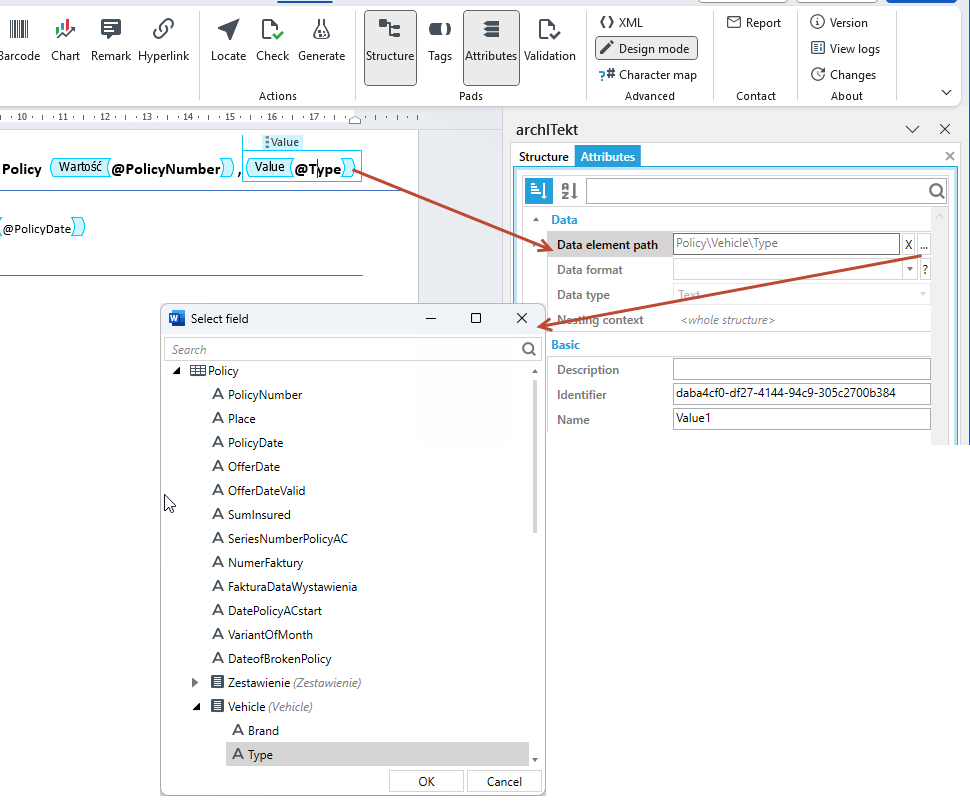Image resolution: width=970 pixels, height=803 pixels.
Task: Sort attributes by category
Action: click(x=538, y=191)
